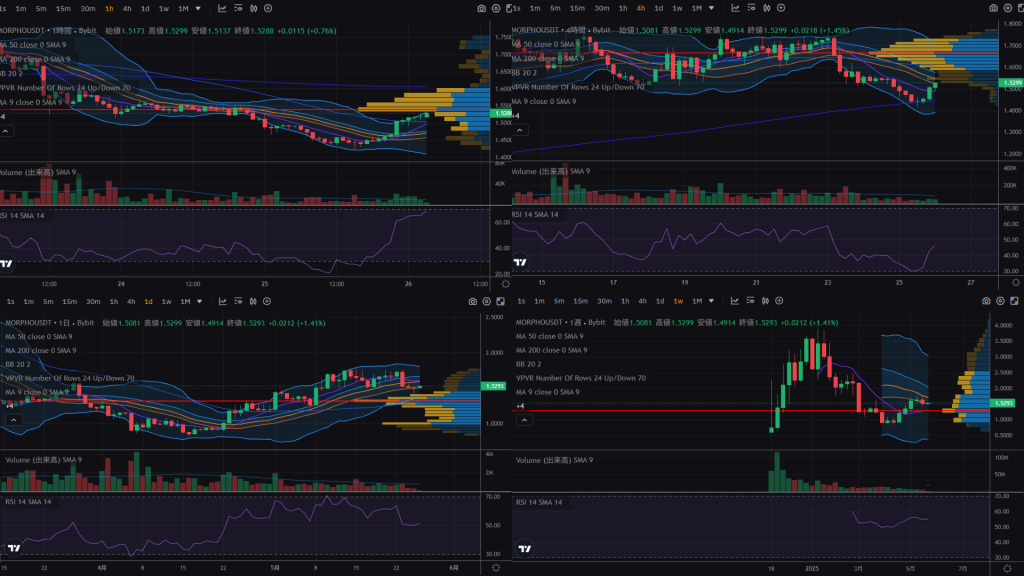Expand the timeframe dropdown arrow in the 1h panel
Viewport: 1024px width, 576px height.
pyautogui.click(x=199, y=8)
